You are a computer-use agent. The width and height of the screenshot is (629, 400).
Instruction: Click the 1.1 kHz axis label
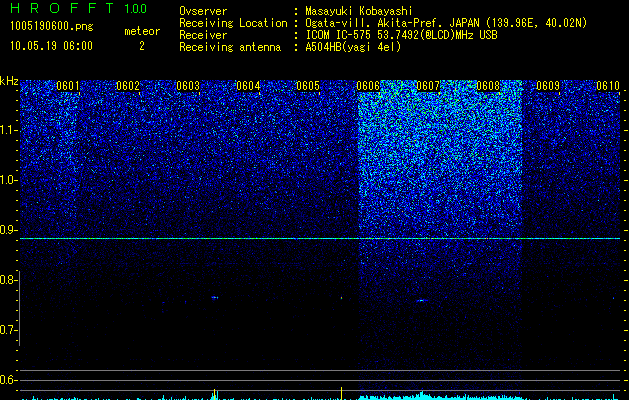tap(8, 130)
